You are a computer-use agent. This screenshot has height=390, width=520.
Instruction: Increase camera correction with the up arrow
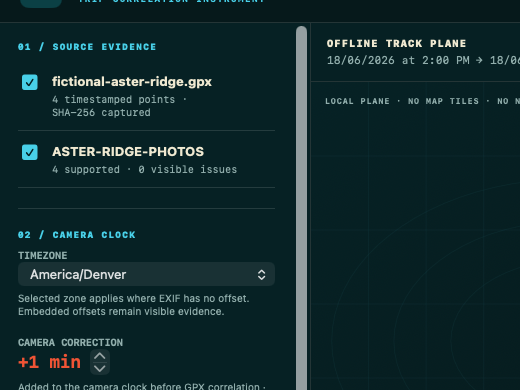[100, 356]
